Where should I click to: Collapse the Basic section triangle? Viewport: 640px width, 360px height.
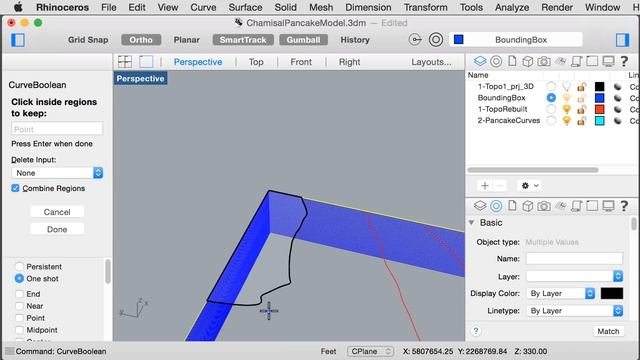pos(471,222)
